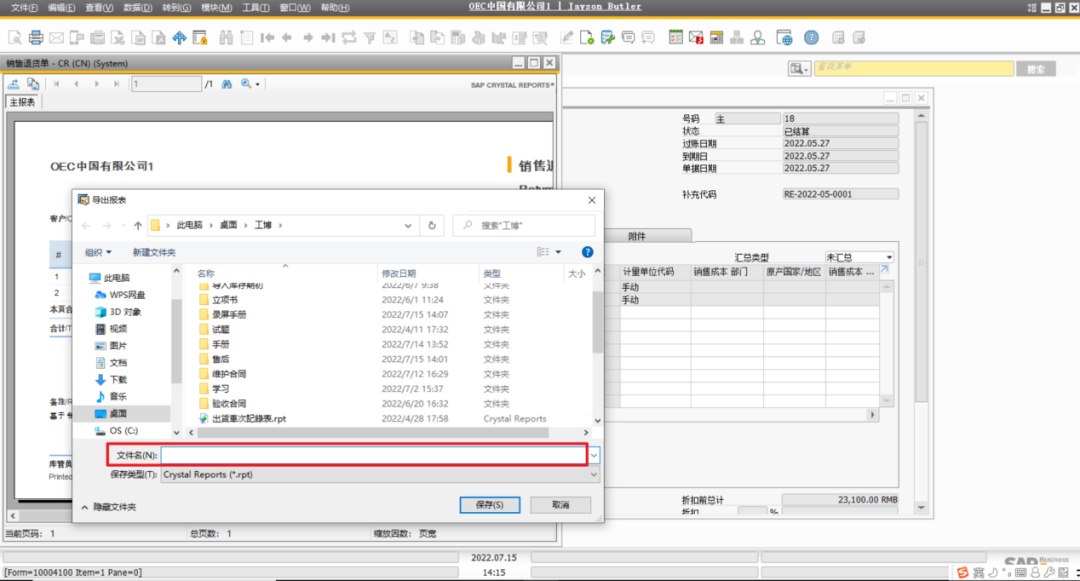Image resolution: width=1080 pixels, height=581 pixels.
Task: Click refresh icon beside dialog address bar
Action: click(x=432, y=225)
